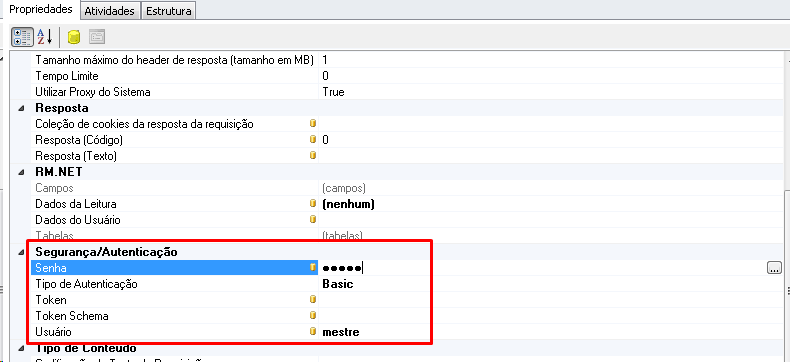Screen dimensions: 790x362
Task: Select the Resposta (Texto) property label
Action: 76,156
